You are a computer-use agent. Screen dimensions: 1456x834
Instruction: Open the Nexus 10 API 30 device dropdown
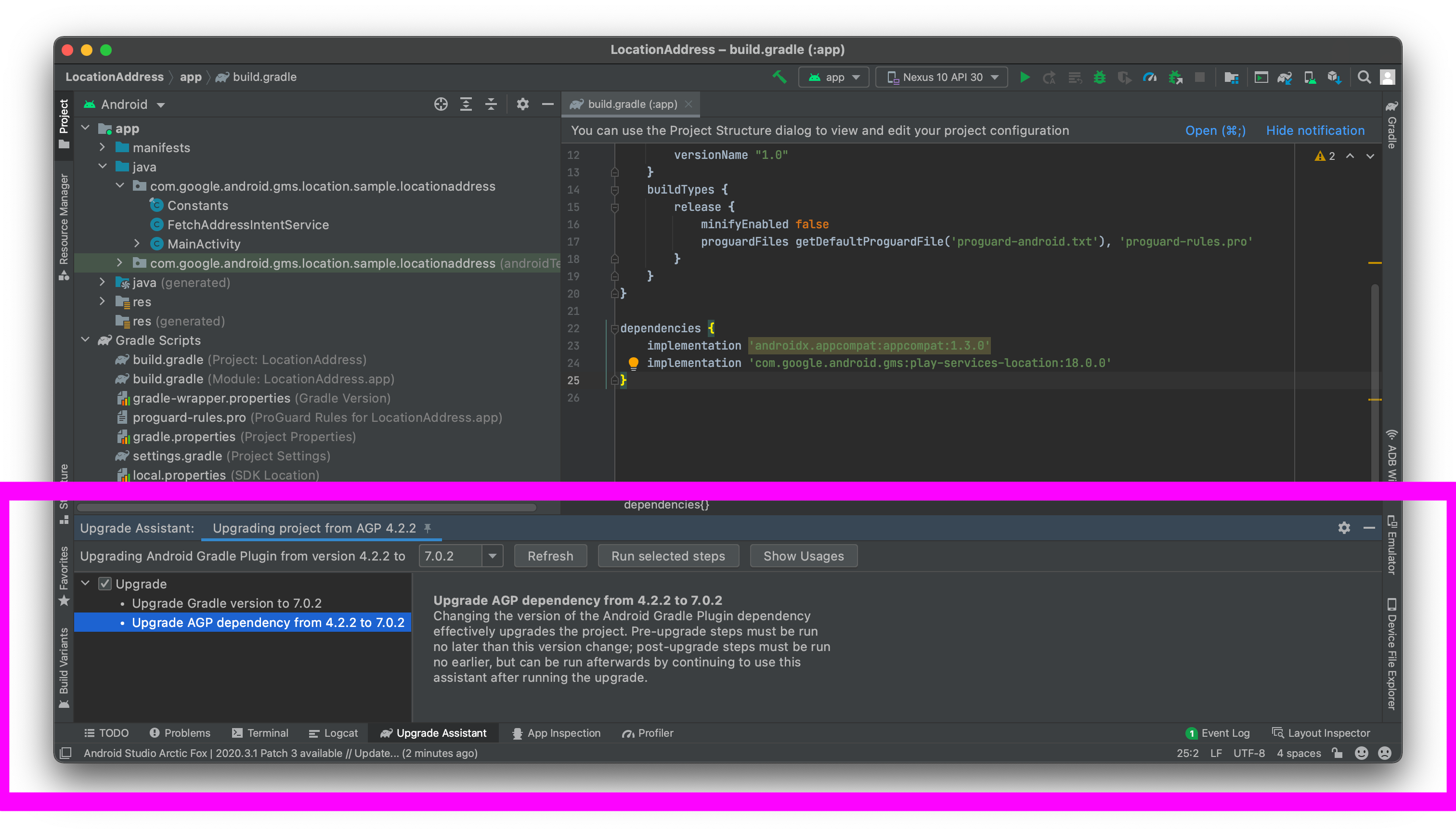pyautogui.click(x=942, y=77)
